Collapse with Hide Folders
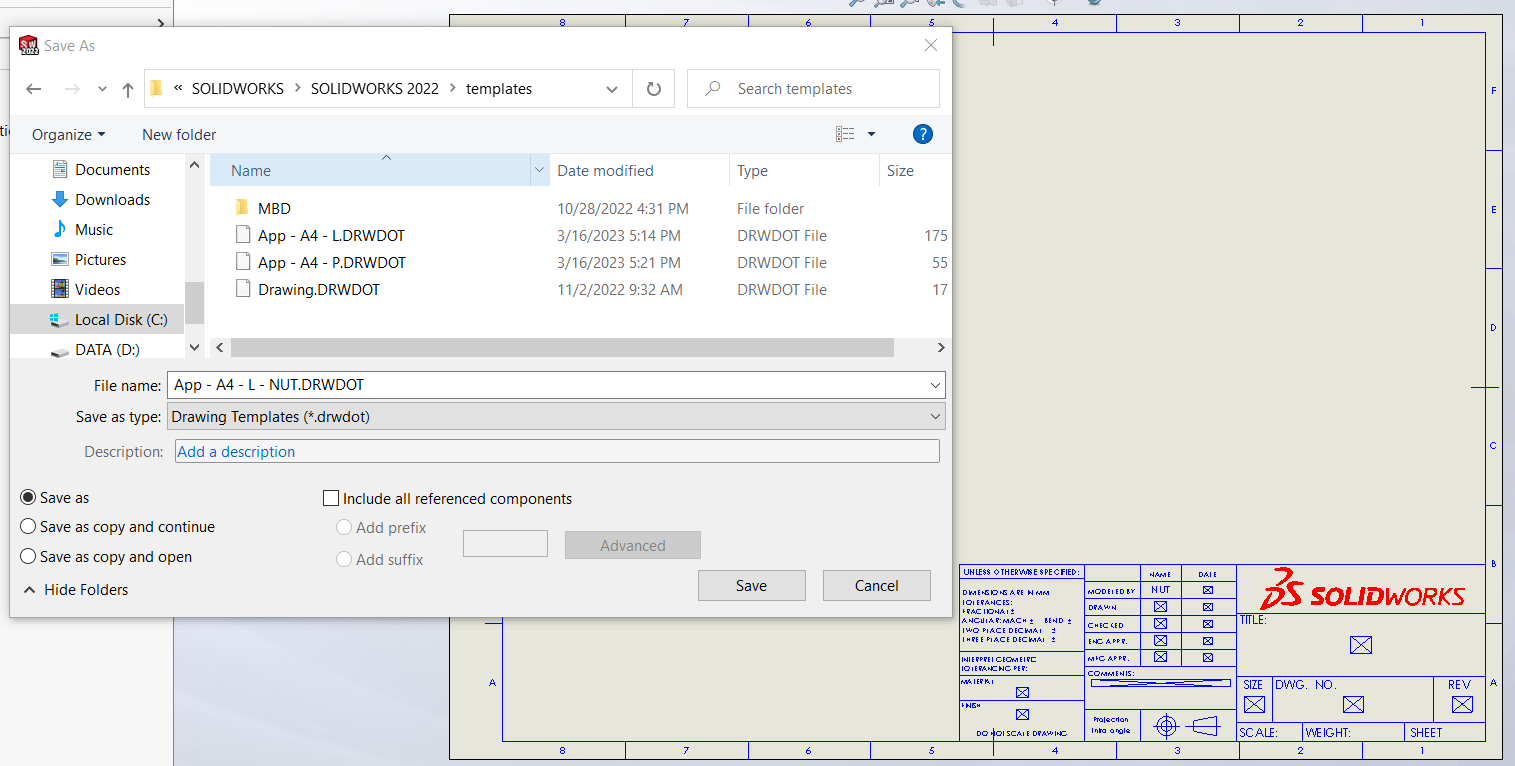The height and width of the screenshot is (766, 1515). (x=76, y=590)
